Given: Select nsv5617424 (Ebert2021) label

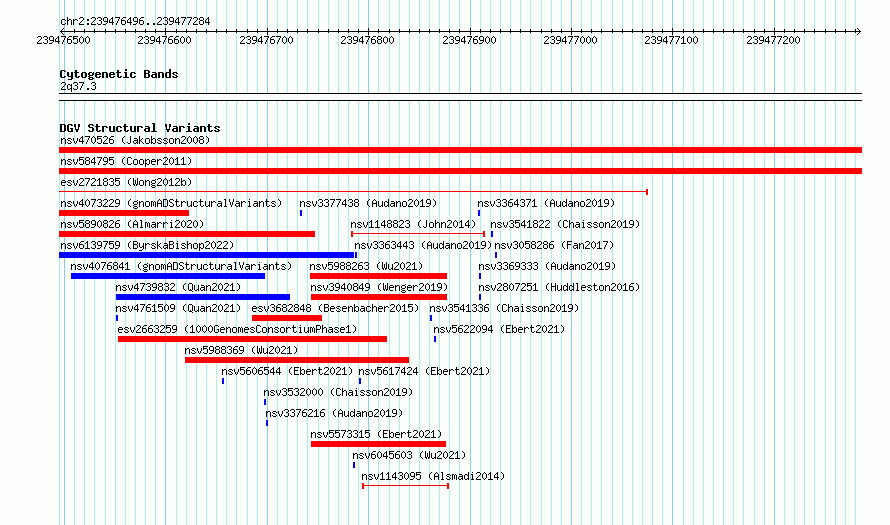Looking at the screenshot, I should click(x=424, y=371).
